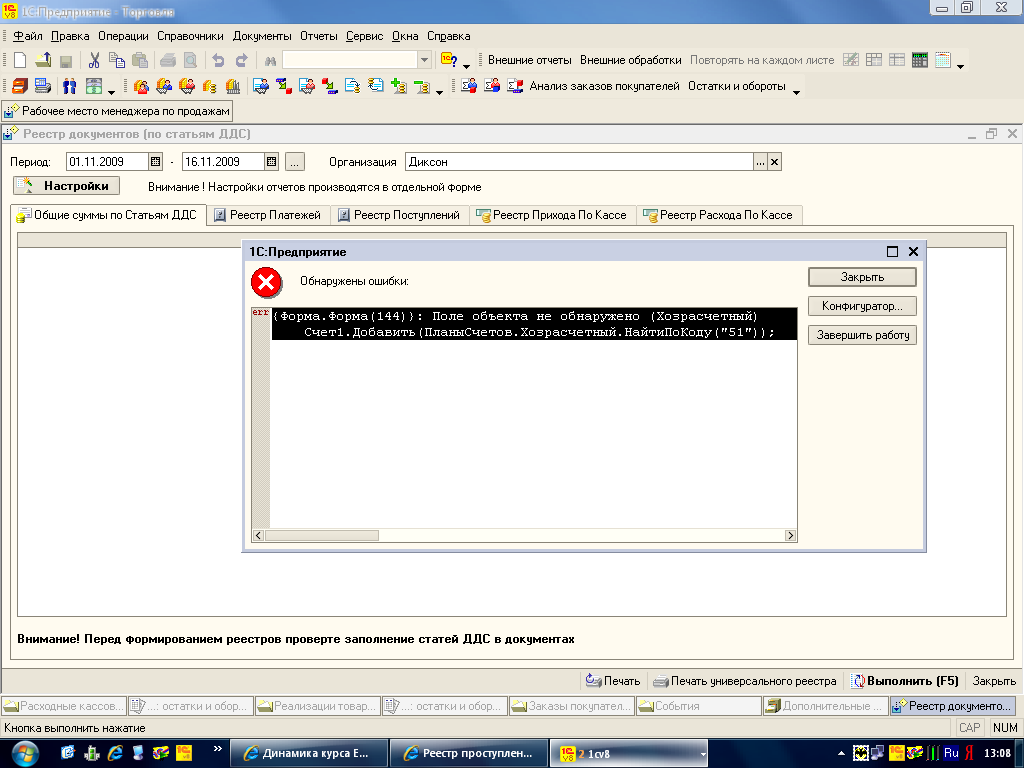Switch to Реестр Платежей tab

pyautogui.click(x=268, y=215)
